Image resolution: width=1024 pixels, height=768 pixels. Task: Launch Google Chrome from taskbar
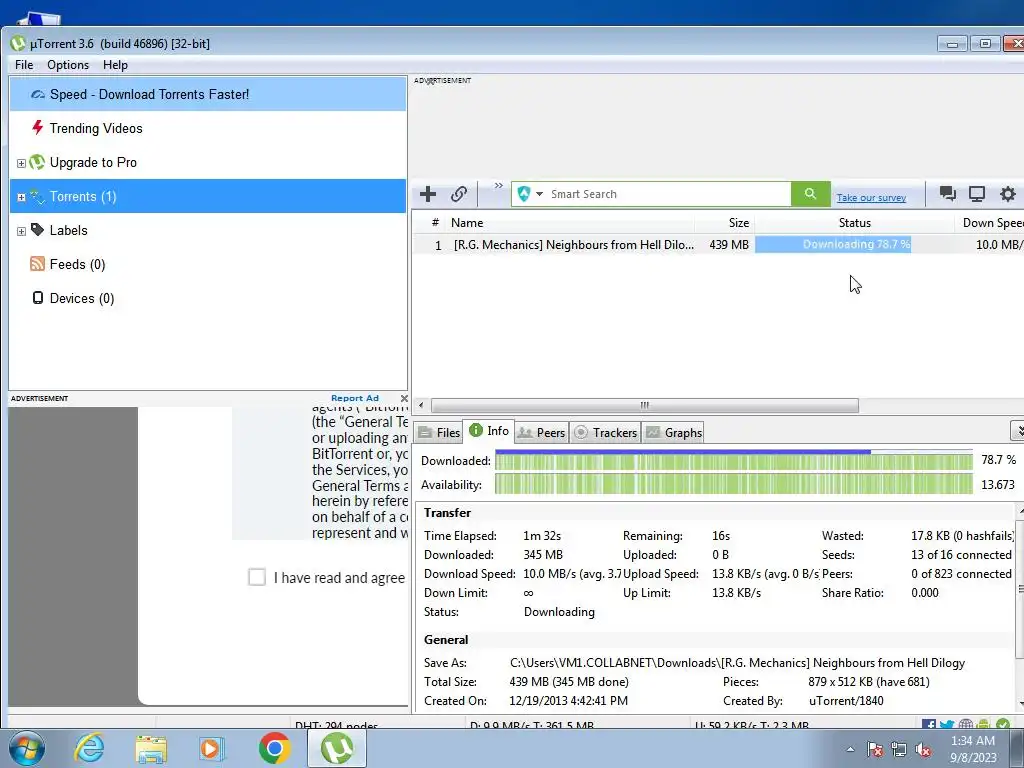point(274,748)
